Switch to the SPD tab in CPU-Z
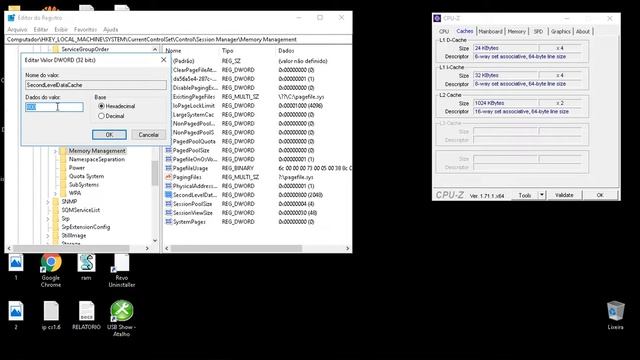640x360 pixels. [x=538, y=31]
